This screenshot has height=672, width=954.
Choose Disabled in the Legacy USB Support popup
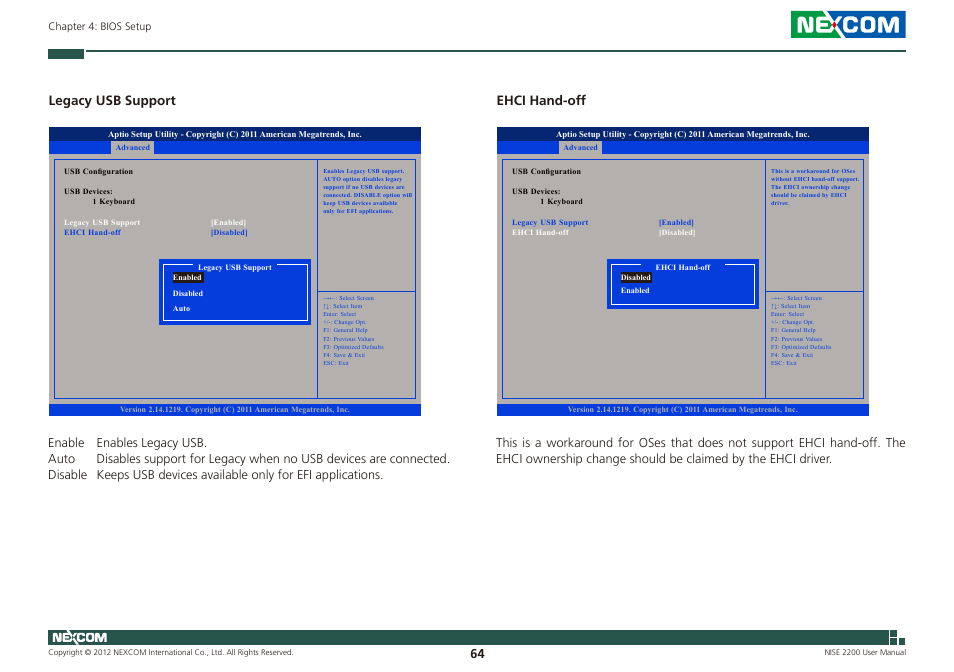187,293
